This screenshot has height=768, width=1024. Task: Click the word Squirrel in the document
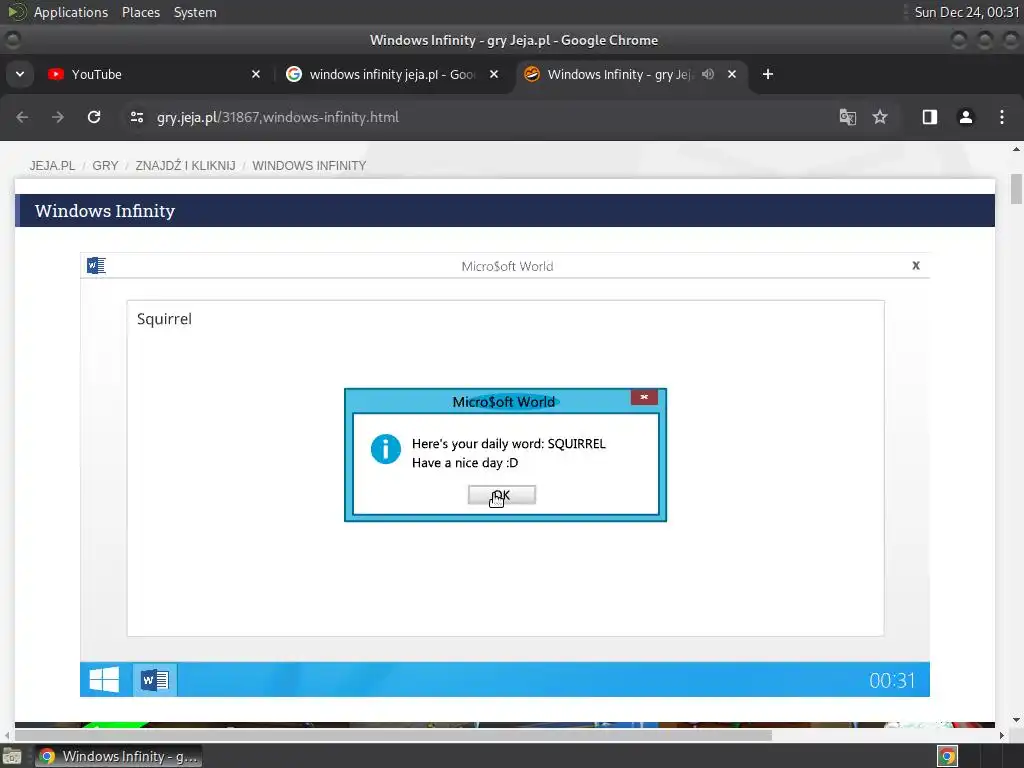165,319
